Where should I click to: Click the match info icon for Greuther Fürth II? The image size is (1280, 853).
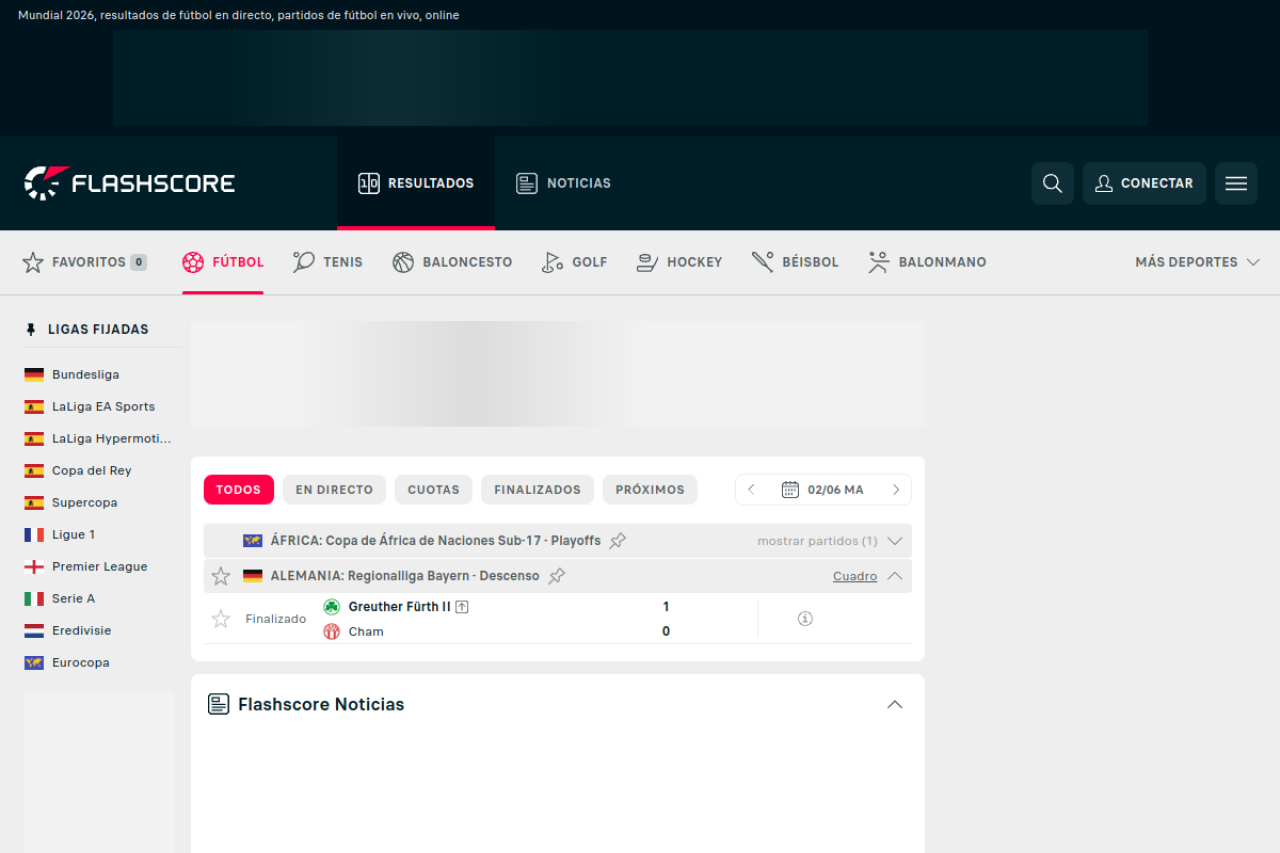[805, 619]
